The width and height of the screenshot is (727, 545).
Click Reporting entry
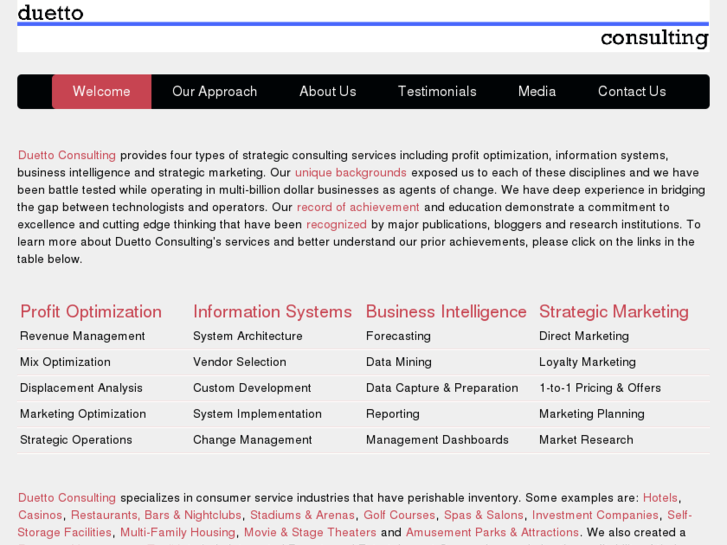point(393,414)
